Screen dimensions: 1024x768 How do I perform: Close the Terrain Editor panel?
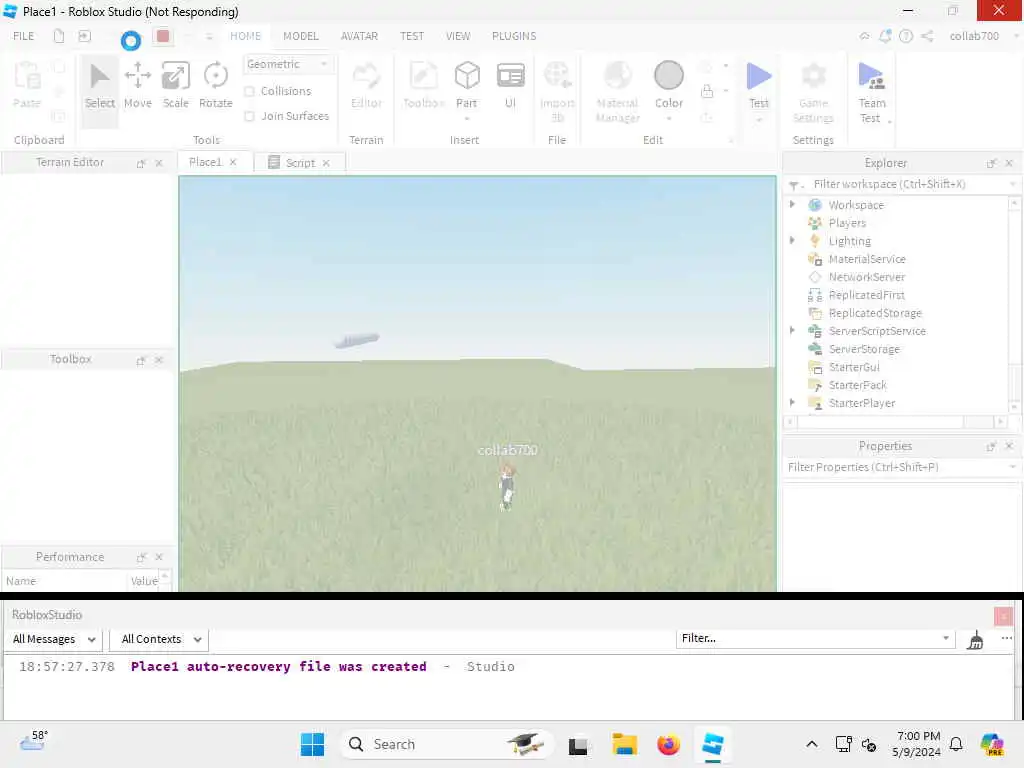point(159,163)
